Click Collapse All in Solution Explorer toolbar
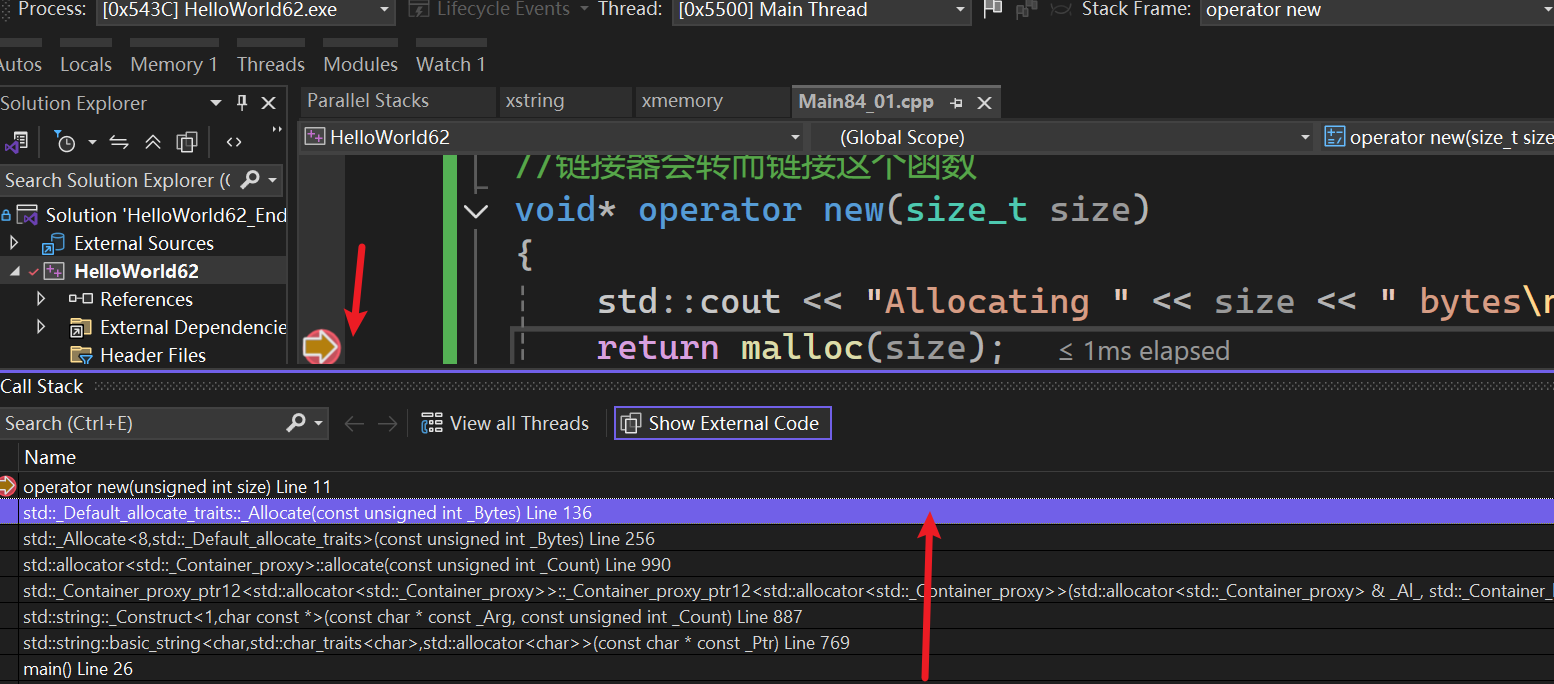 click(153, 142)
